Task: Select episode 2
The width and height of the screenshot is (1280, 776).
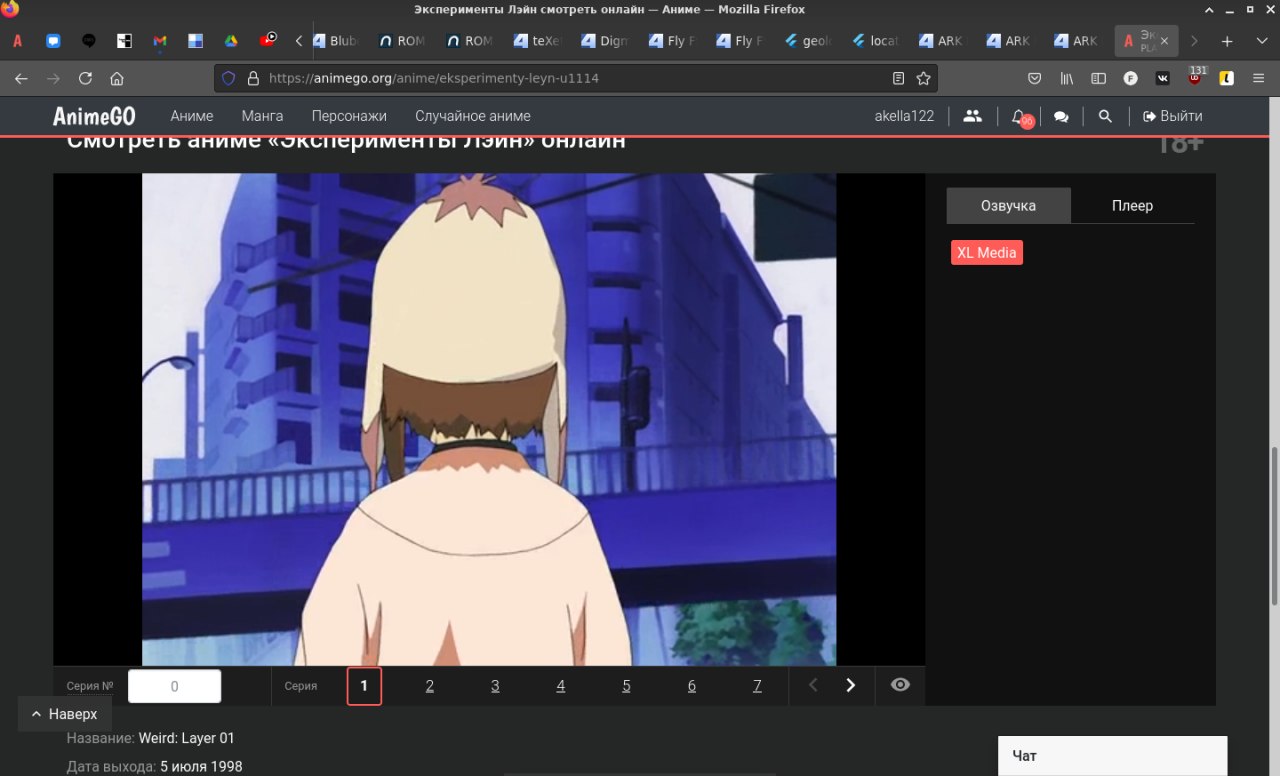Action: (x=430, y=686)
